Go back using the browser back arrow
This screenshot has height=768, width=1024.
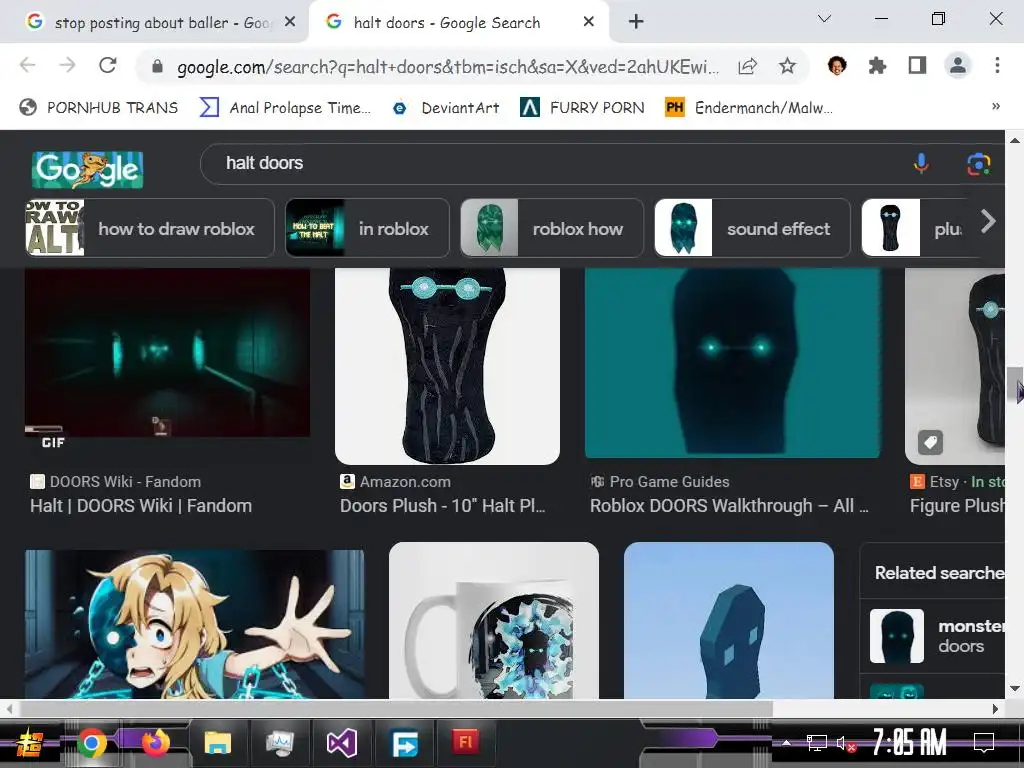tap(27, 65)
